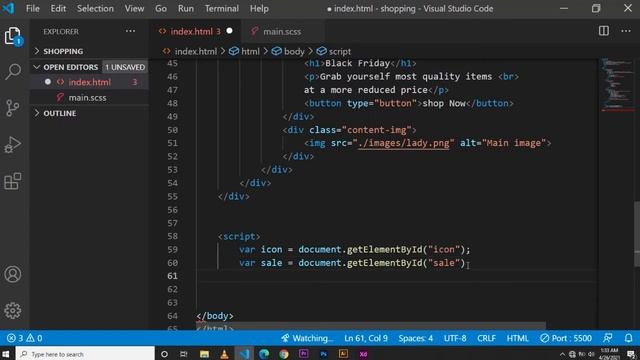Click Ln 61, Col 9 status item
The width and height of the screenshot is (640, 360).
[x=366, y=338]
